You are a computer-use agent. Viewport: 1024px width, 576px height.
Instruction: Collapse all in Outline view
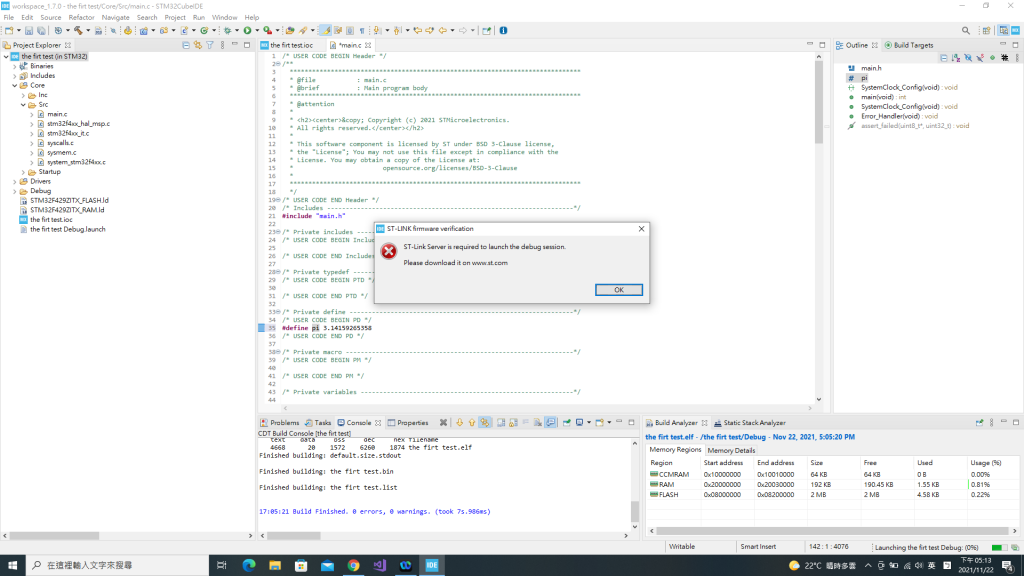[944, 58]
